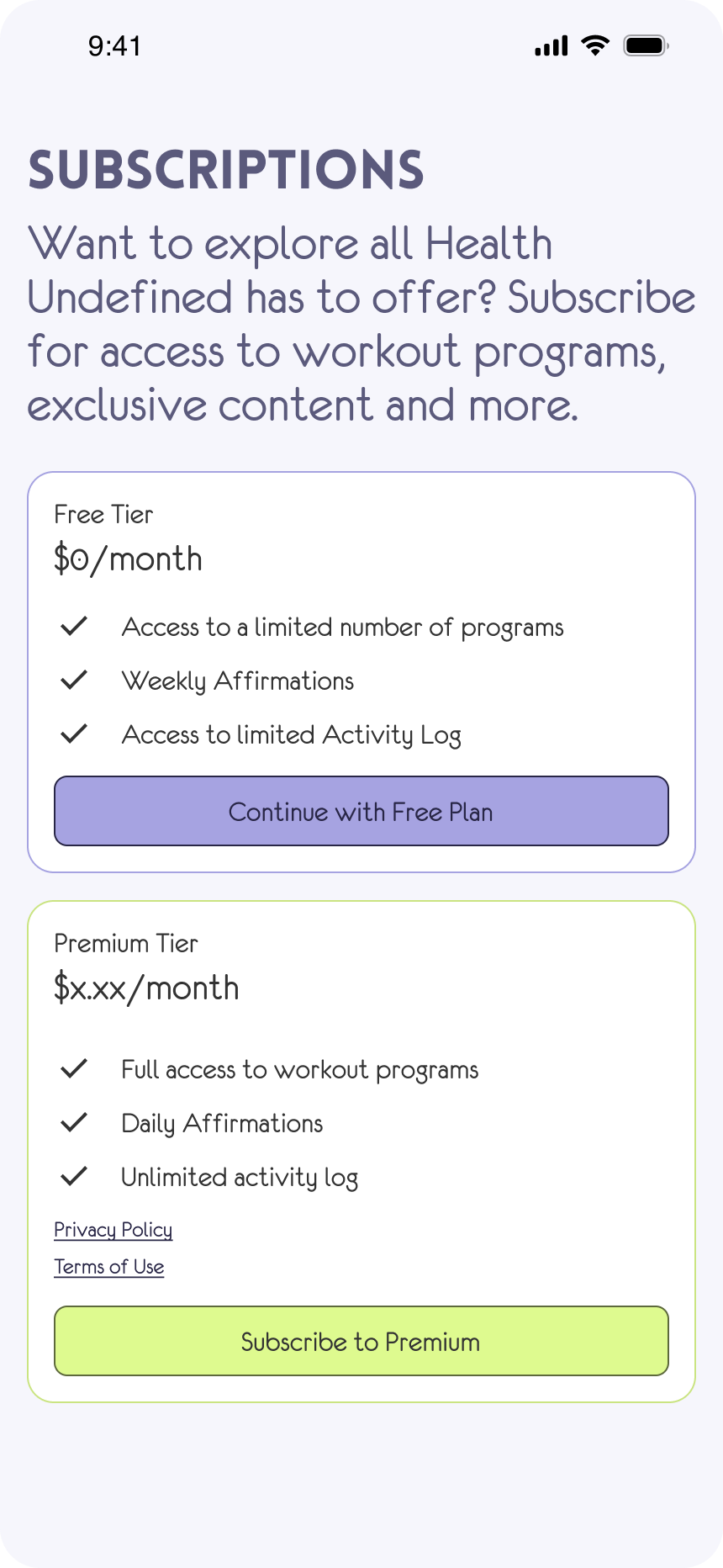Open the Terms of Use link
The width and height of the screenshot is (723, 1568).
(108, 1266)
